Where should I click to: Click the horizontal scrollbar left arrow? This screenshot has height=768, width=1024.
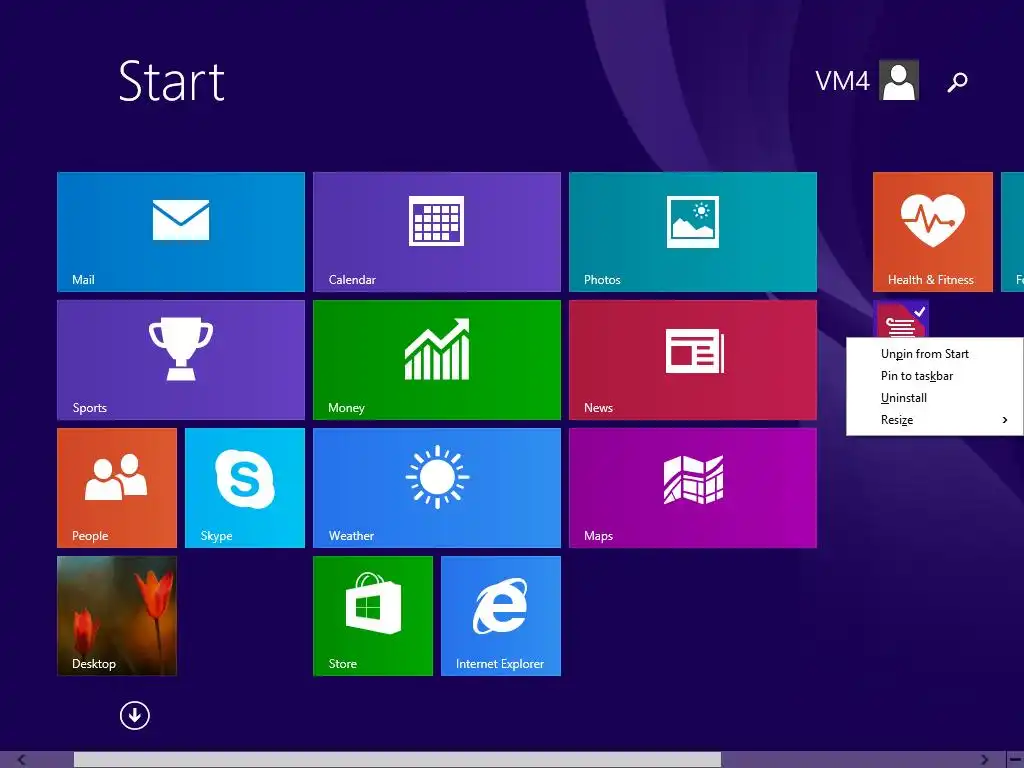tap(22, 760)
